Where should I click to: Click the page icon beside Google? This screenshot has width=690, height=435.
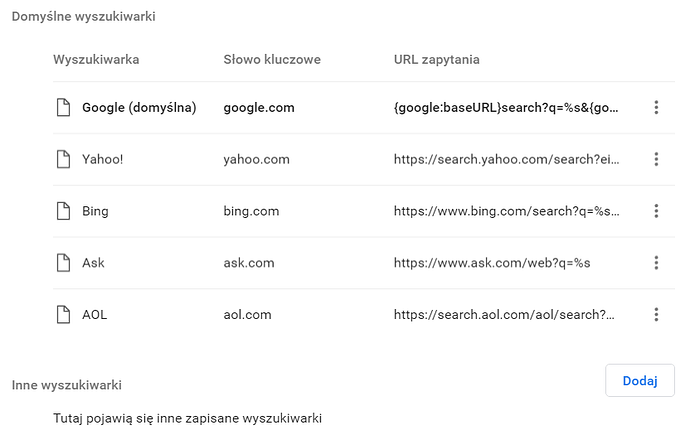pyautogui.click(x=63, y=107)
